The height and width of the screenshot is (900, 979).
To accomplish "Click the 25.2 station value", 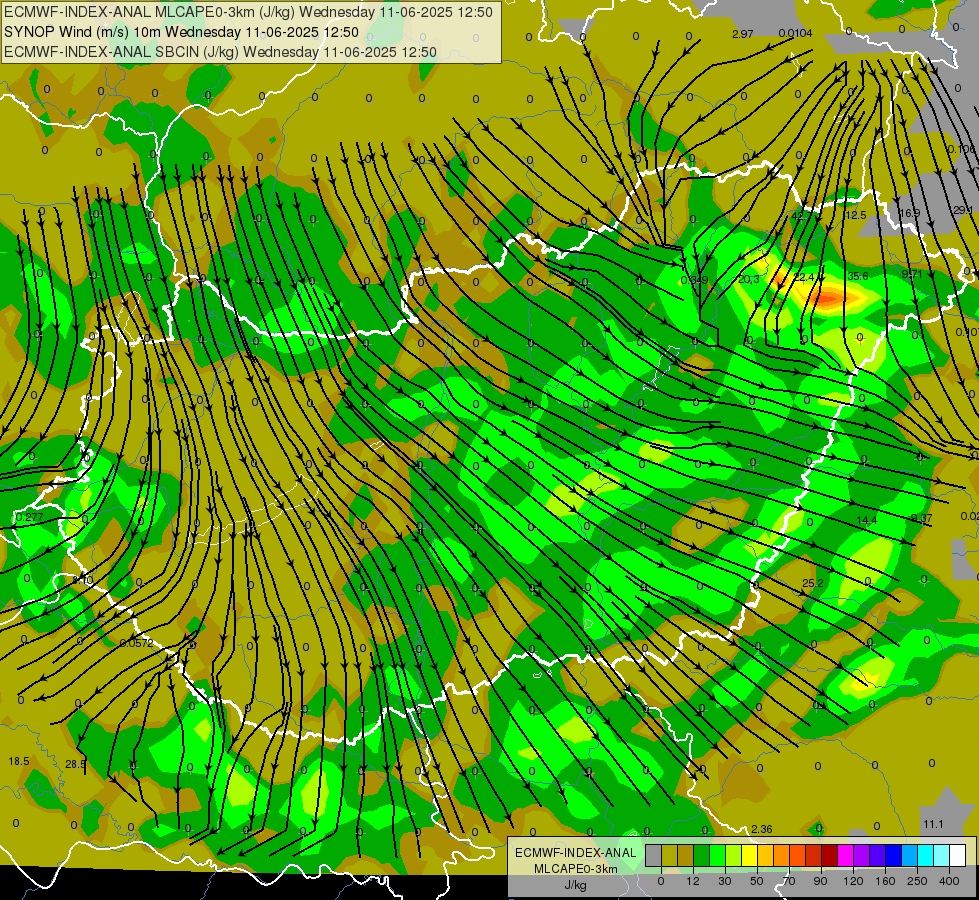I will 812,583.
